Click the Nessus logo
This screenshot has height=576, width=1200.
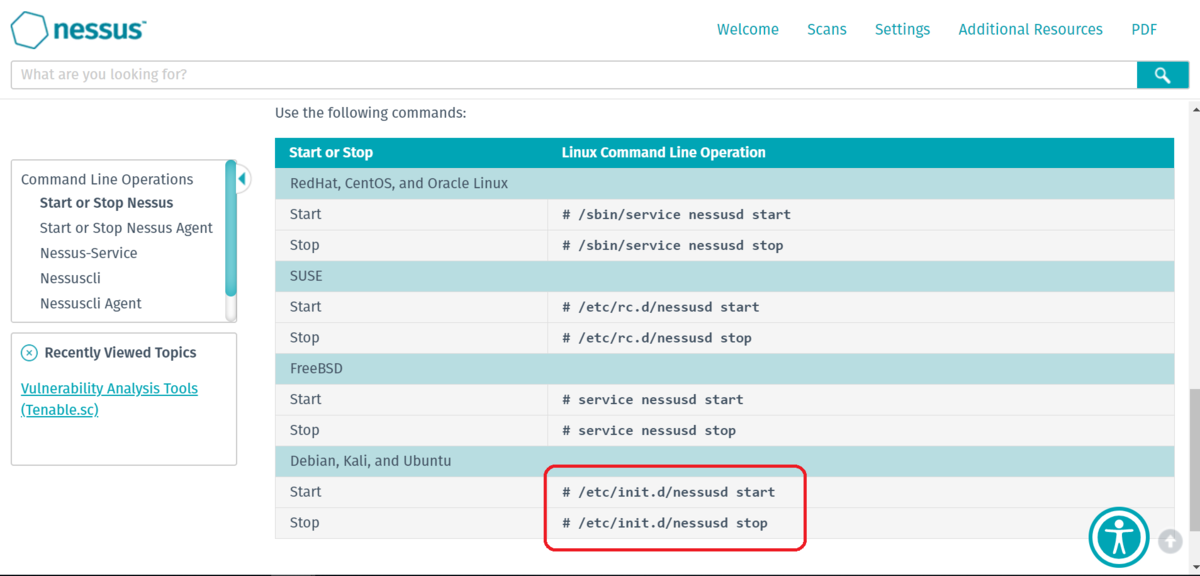(79, 29)
